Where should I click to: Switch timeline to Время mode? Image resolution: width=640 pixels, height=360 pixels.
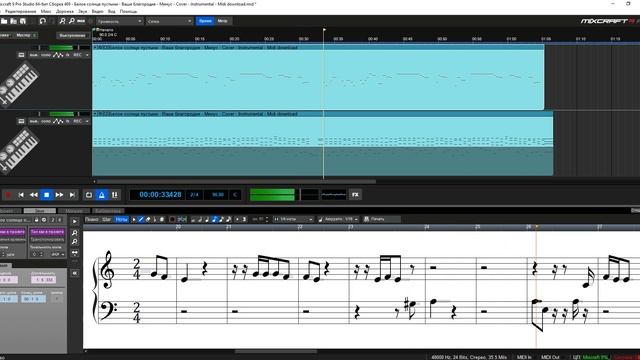[205, 21]
